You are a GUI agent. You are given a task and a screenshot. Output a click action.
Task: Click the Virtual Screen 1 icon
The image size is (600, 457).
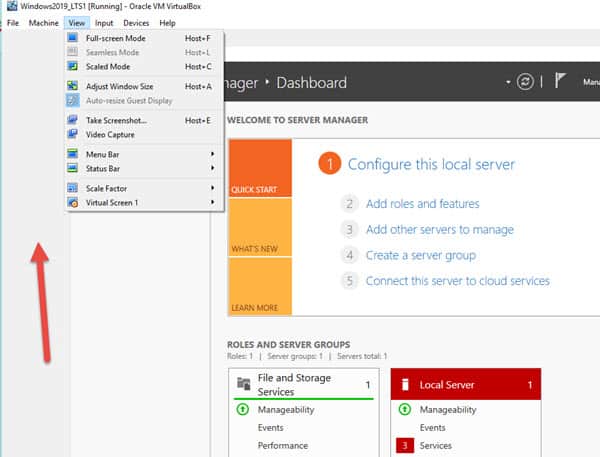(72, 202)
